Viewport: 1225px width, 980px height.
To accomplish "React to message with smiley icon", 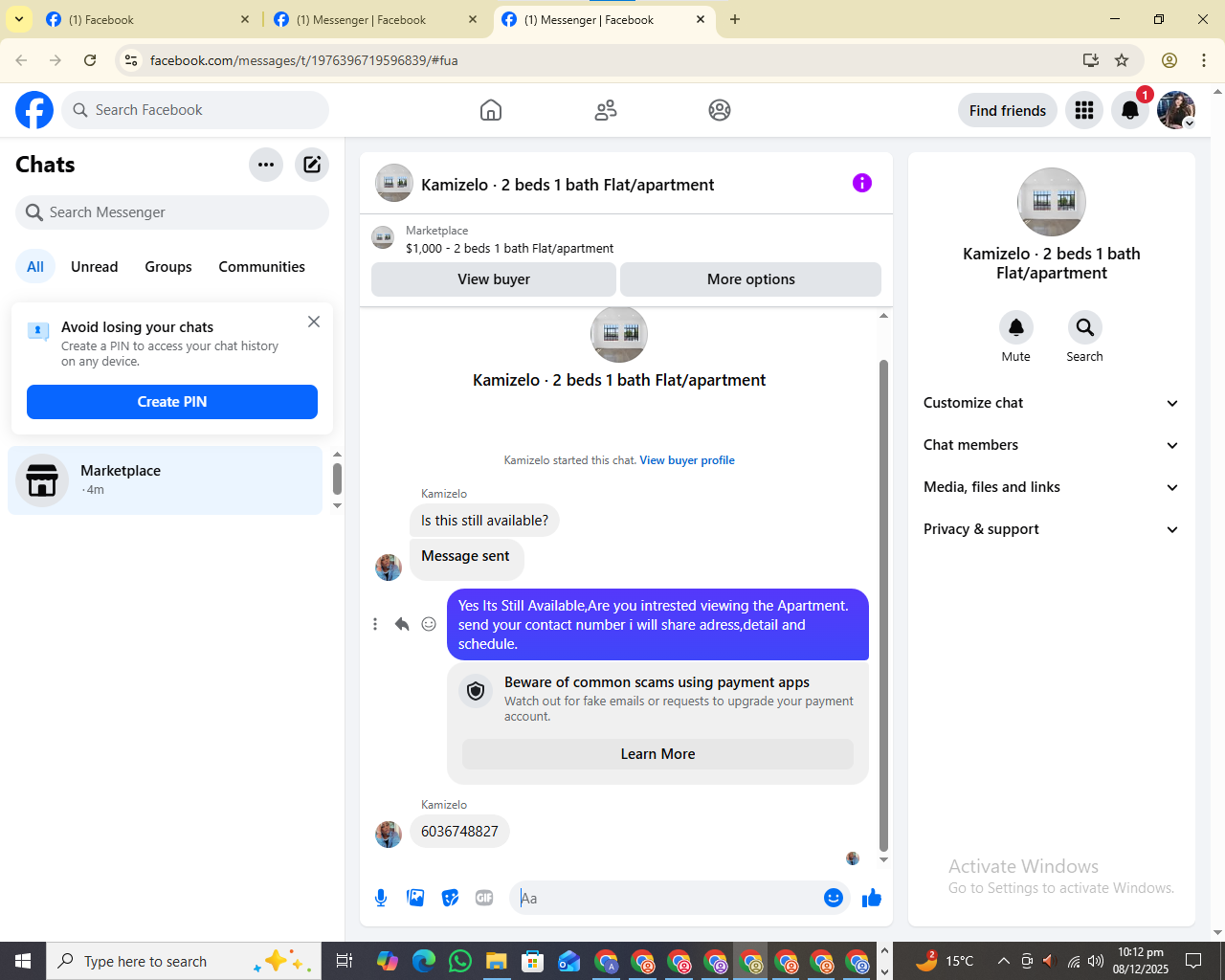I will click(x=429, y=624).
